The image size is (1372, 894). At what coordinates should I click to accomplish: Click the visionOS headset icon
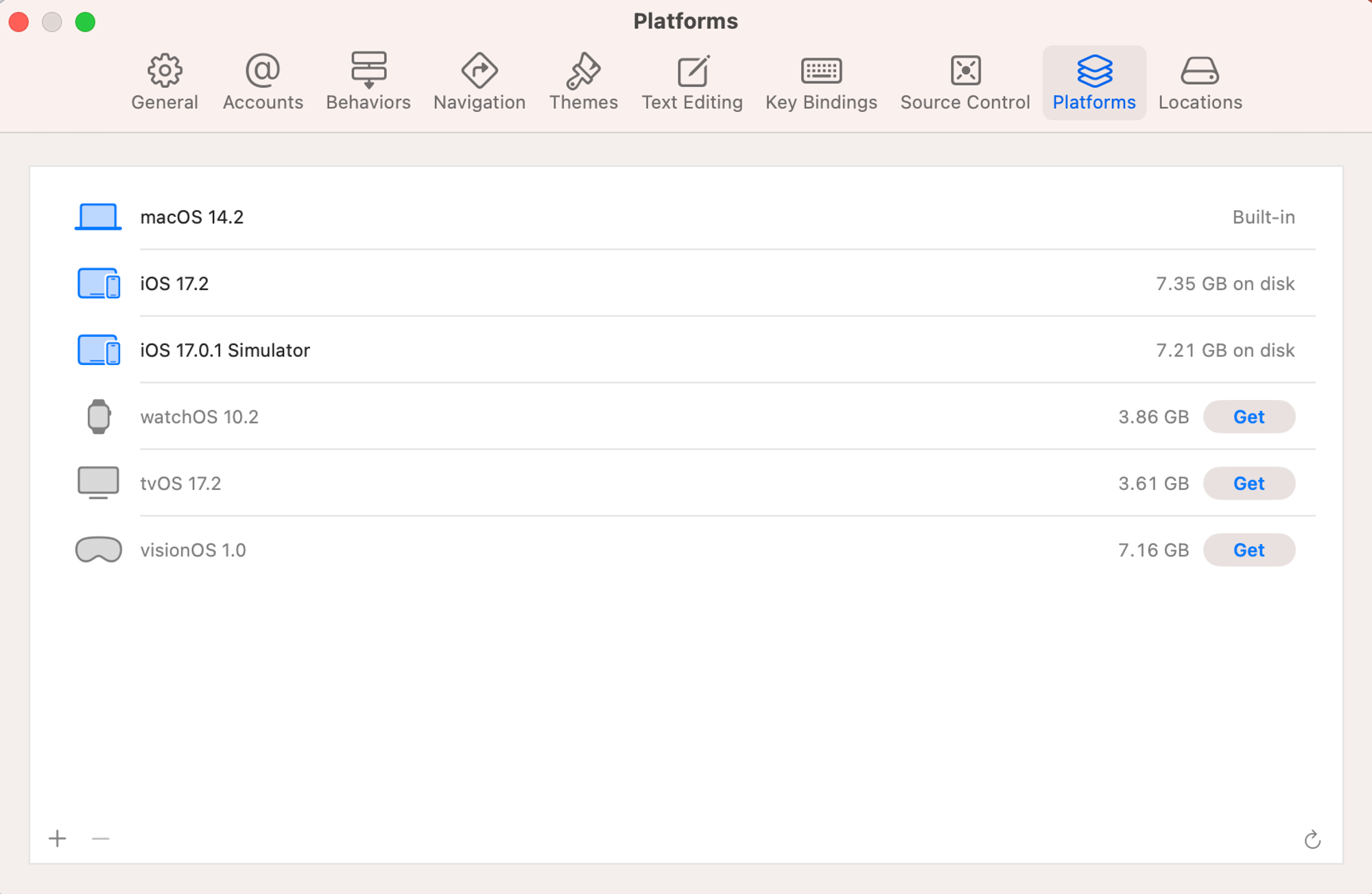click(x=99, y=550)
